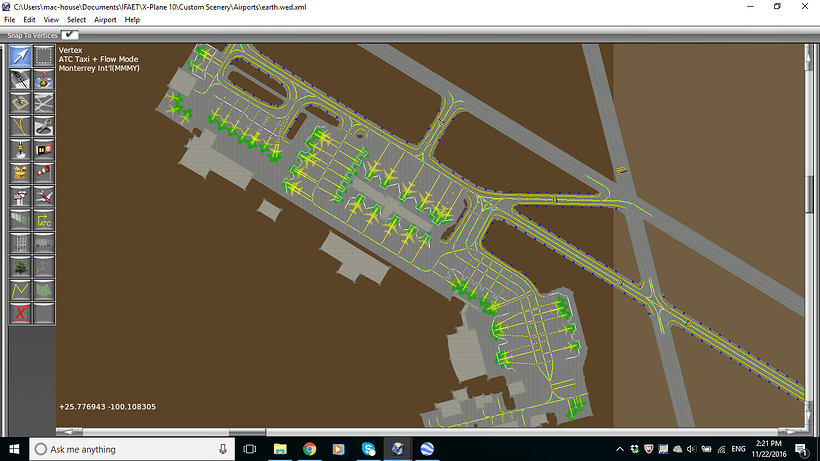This screenshot has width=820, height=461.
Task: Choose the Runway creation tool
Action: click(20, 80)
